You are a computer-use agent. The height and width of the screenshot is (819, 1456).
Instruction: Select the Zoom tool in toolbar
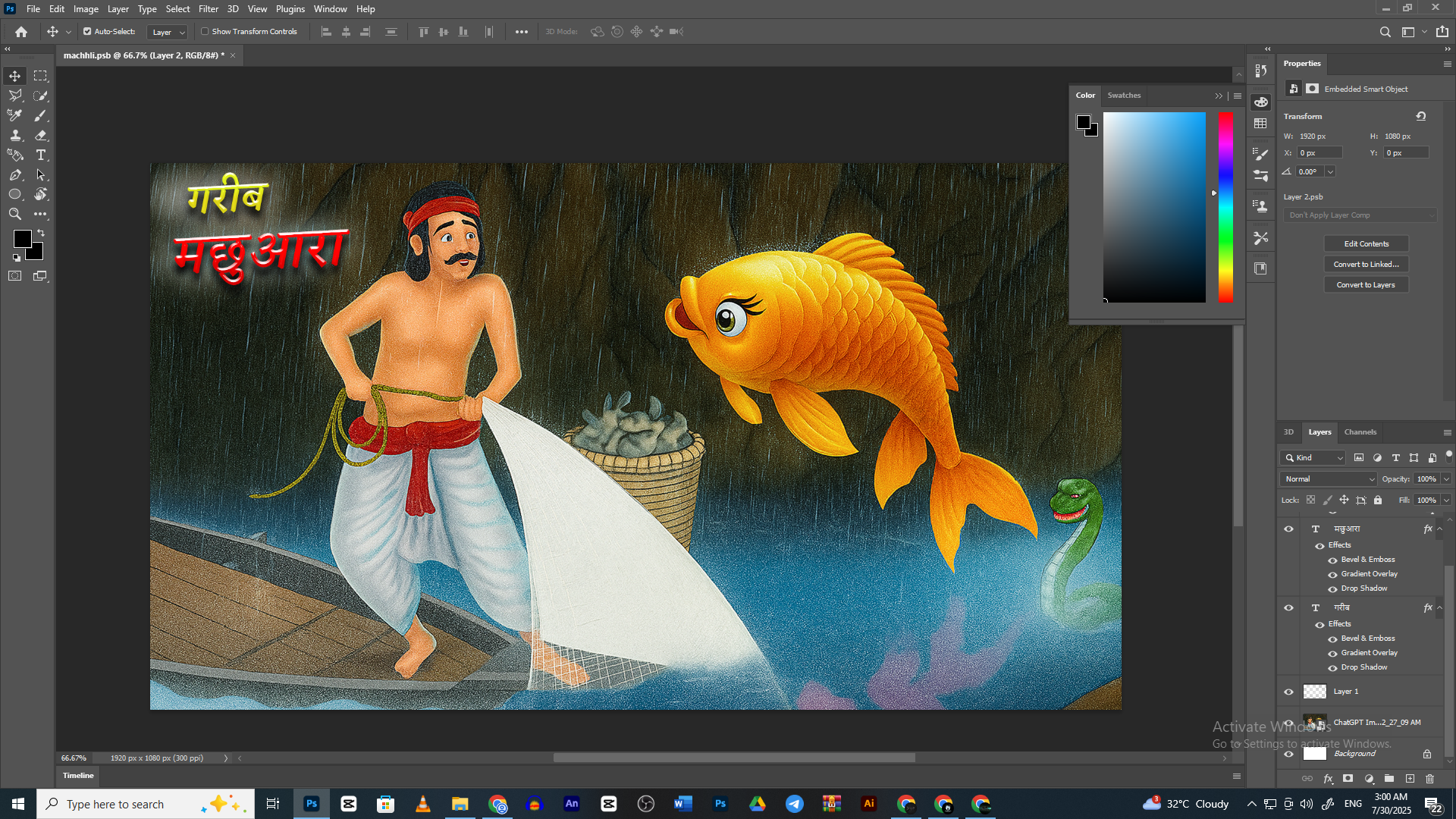click(x=15, y=214)
